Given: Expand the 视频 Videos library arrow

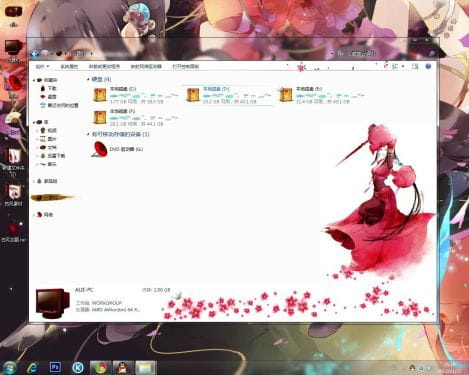Looking at the screenshot, I should click(x=37, y=130).
